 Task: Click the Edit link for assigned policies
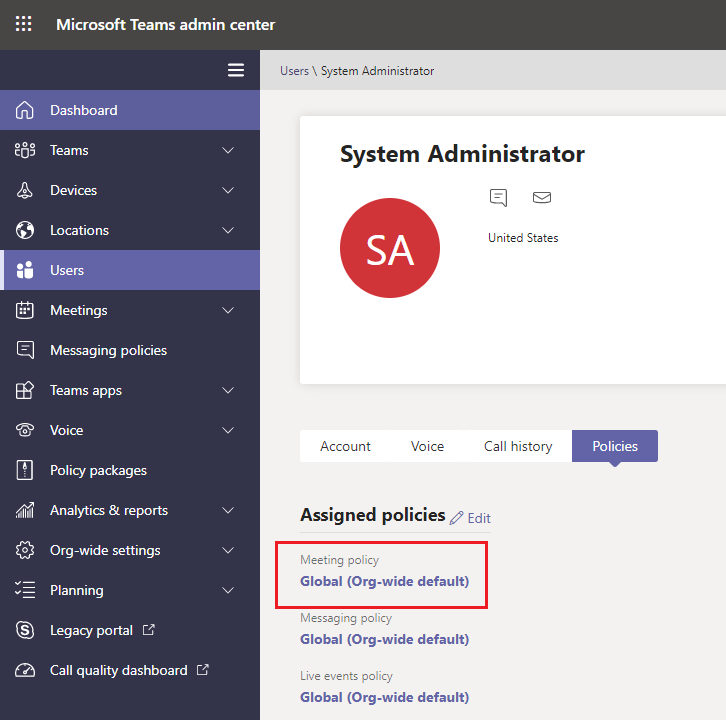[479, 518]
